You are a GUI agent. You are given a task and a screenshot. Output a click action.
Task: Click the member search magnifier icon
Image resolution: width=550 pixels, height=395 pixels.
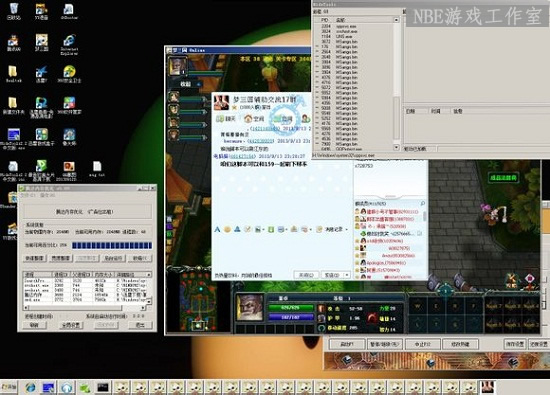pyautogui.click(x=422, y=203)
